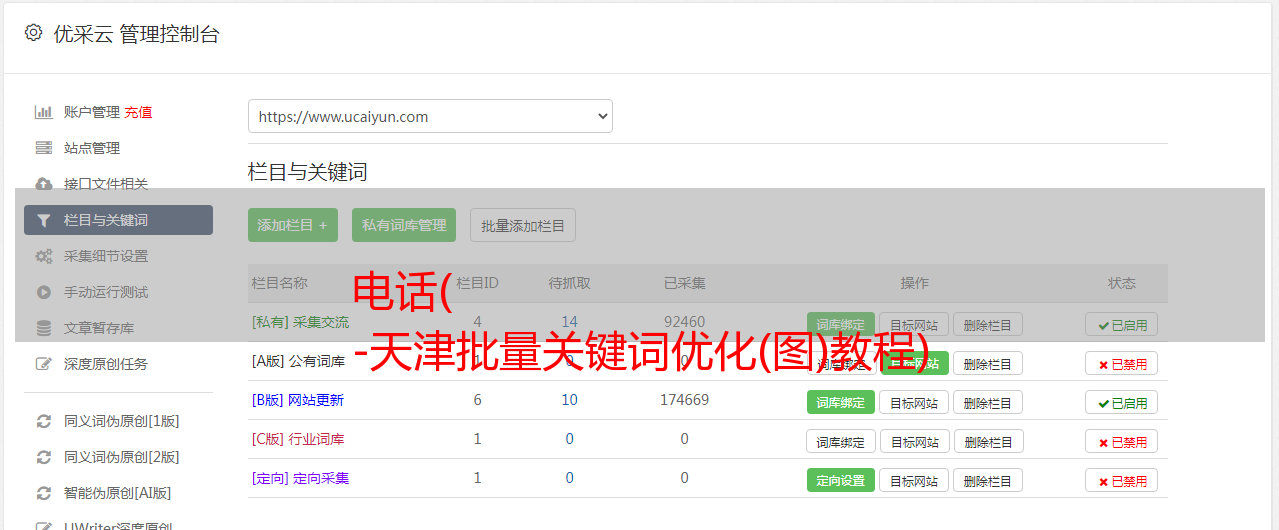Select the 栏目与关键词 sidebar item
This screenshot has width=1279, height=530.
point(118,220)
